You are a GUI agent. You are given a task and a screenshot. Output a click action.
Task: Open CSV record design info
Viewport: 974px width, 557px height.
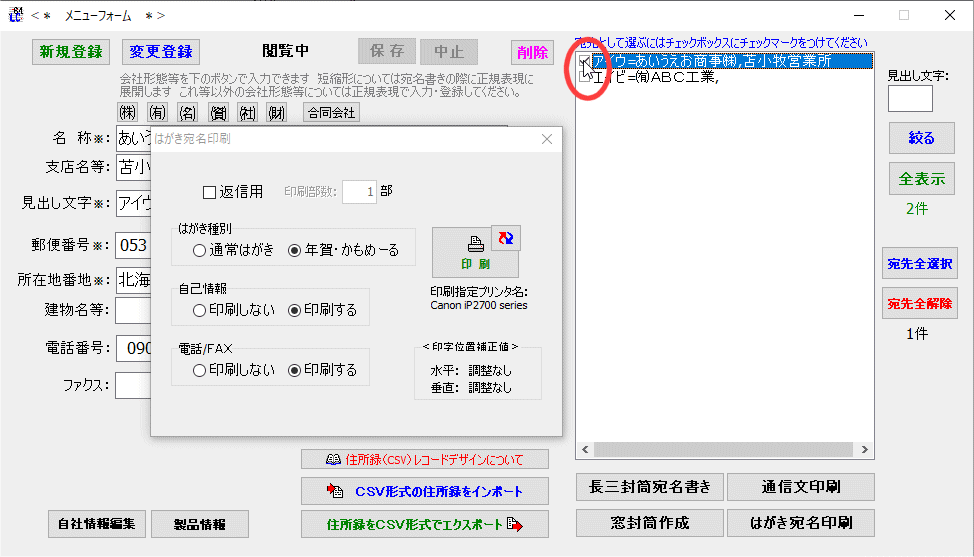coord(425,459)
